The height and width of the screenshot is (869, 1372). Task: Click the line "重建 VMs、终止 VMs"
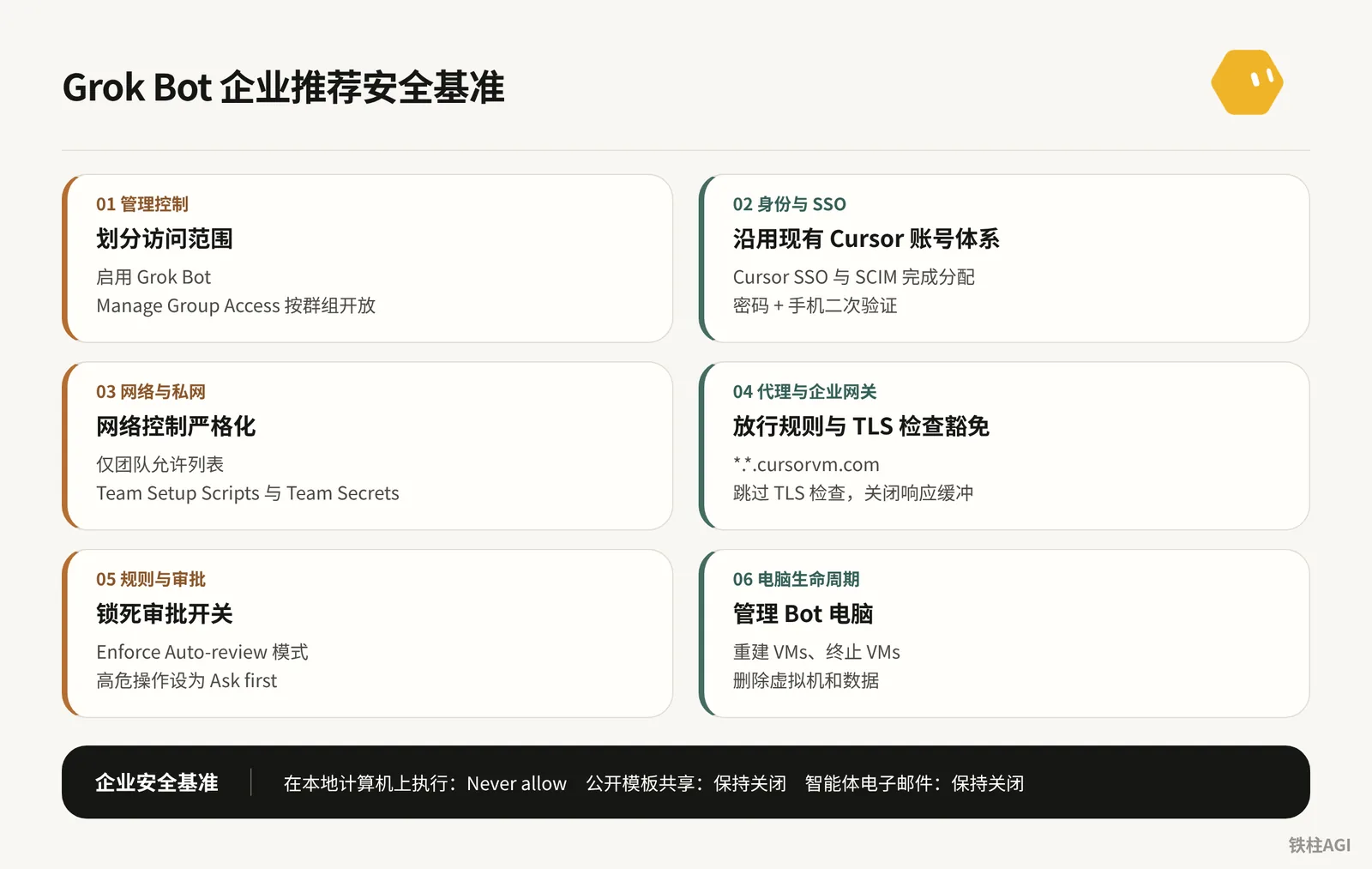pos(816,653)
